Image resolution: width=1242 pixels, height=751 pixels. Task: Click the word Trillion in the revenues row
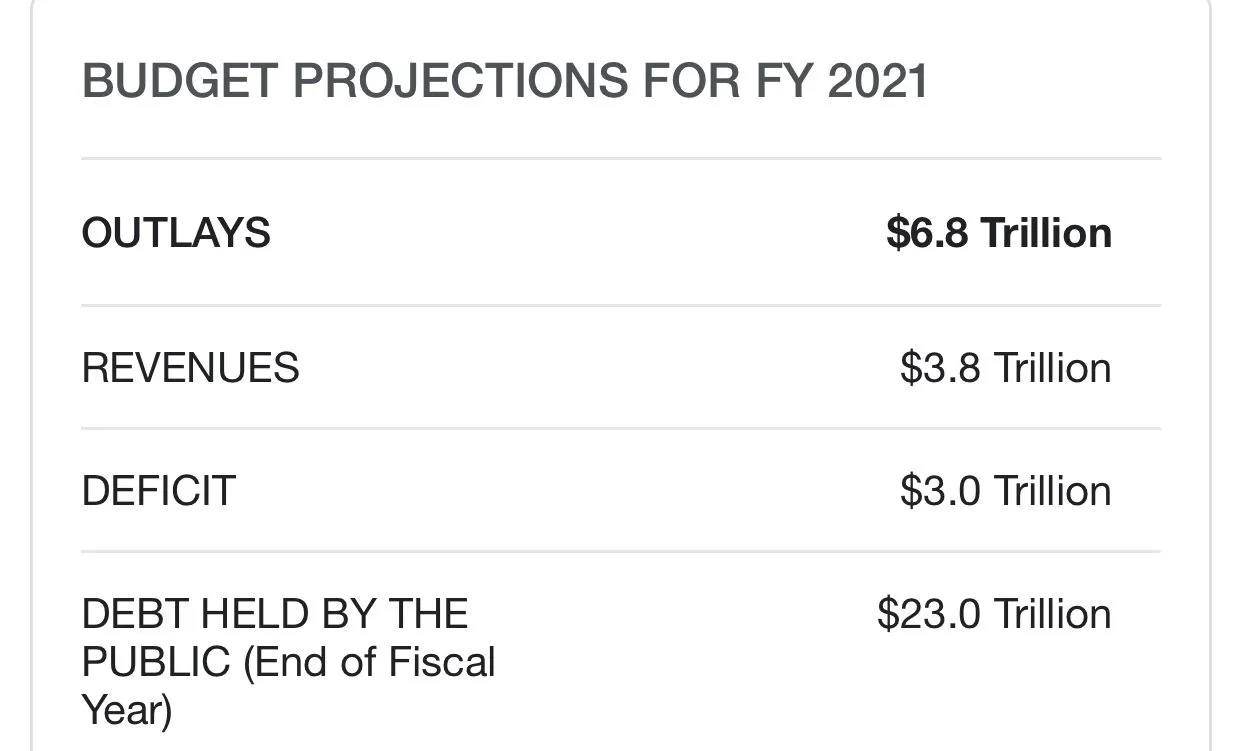[1052, 368]
